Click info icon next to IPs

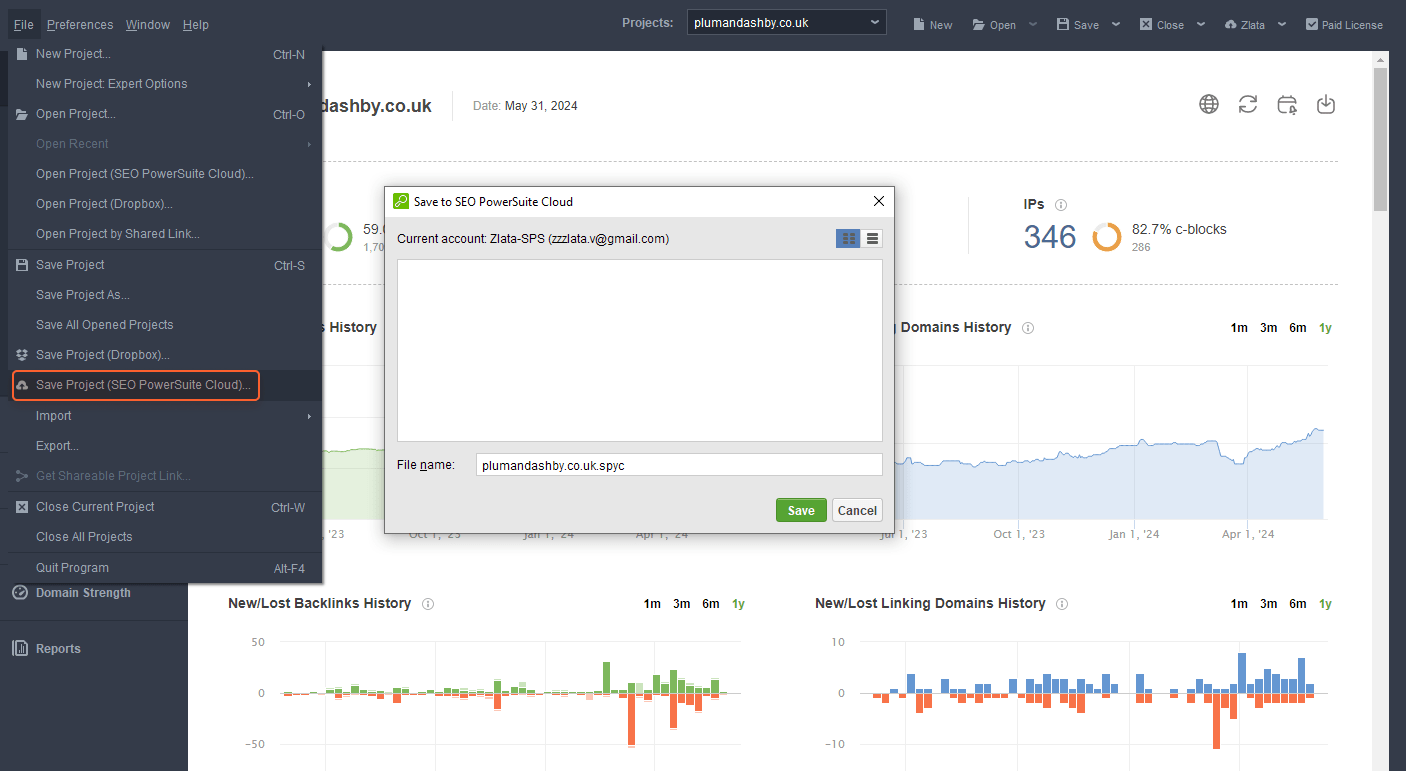point(1061,204)
